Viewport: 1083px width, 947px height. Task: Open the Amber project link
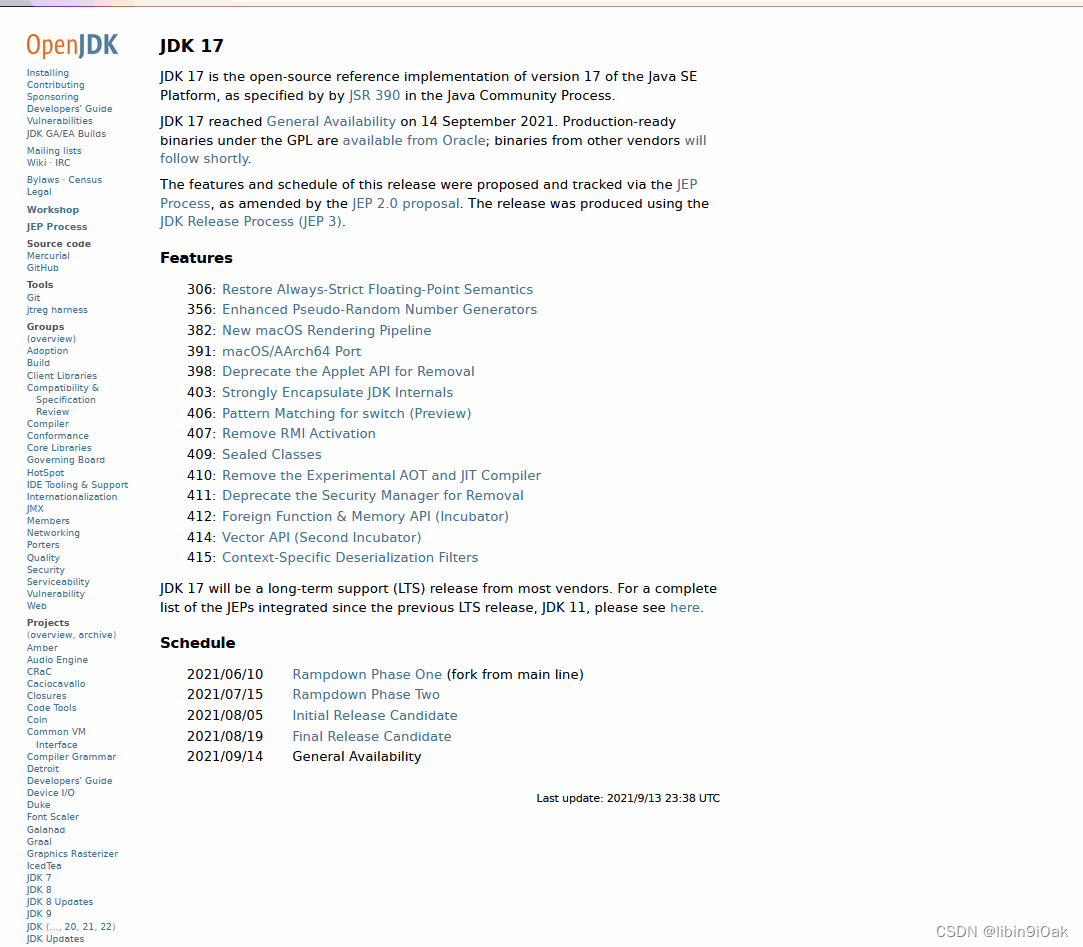point(42,647)
